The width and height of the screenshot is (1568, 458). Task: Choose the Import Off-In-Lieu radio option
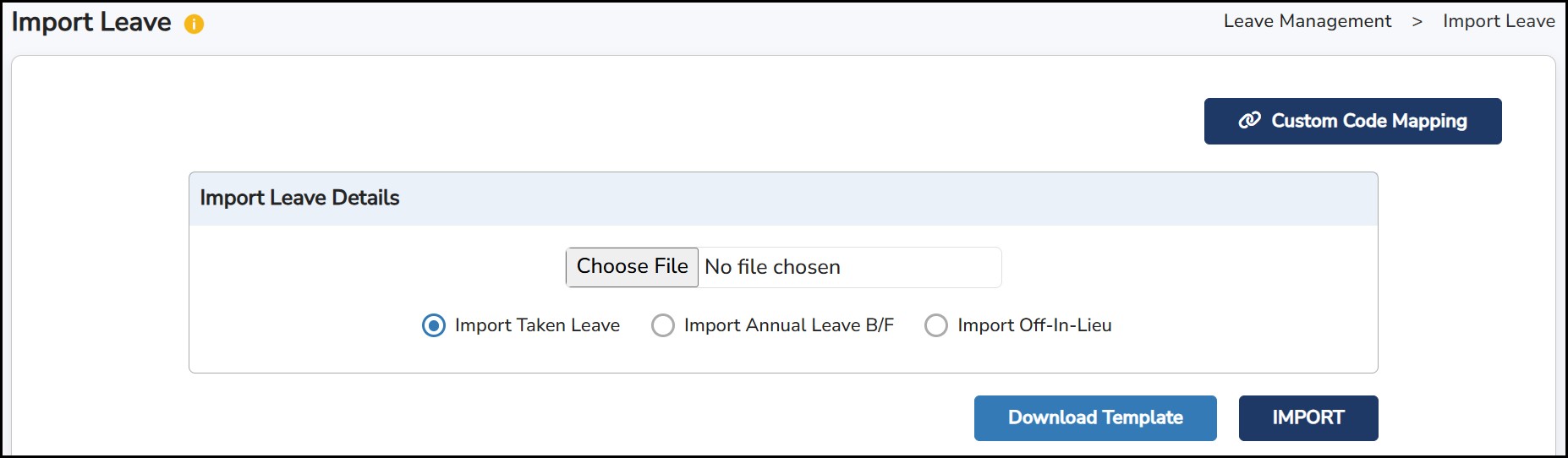pos(936,325)
